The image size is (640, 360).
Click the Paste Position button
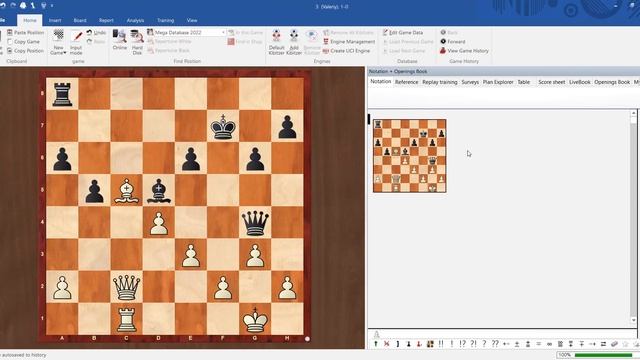25,32
